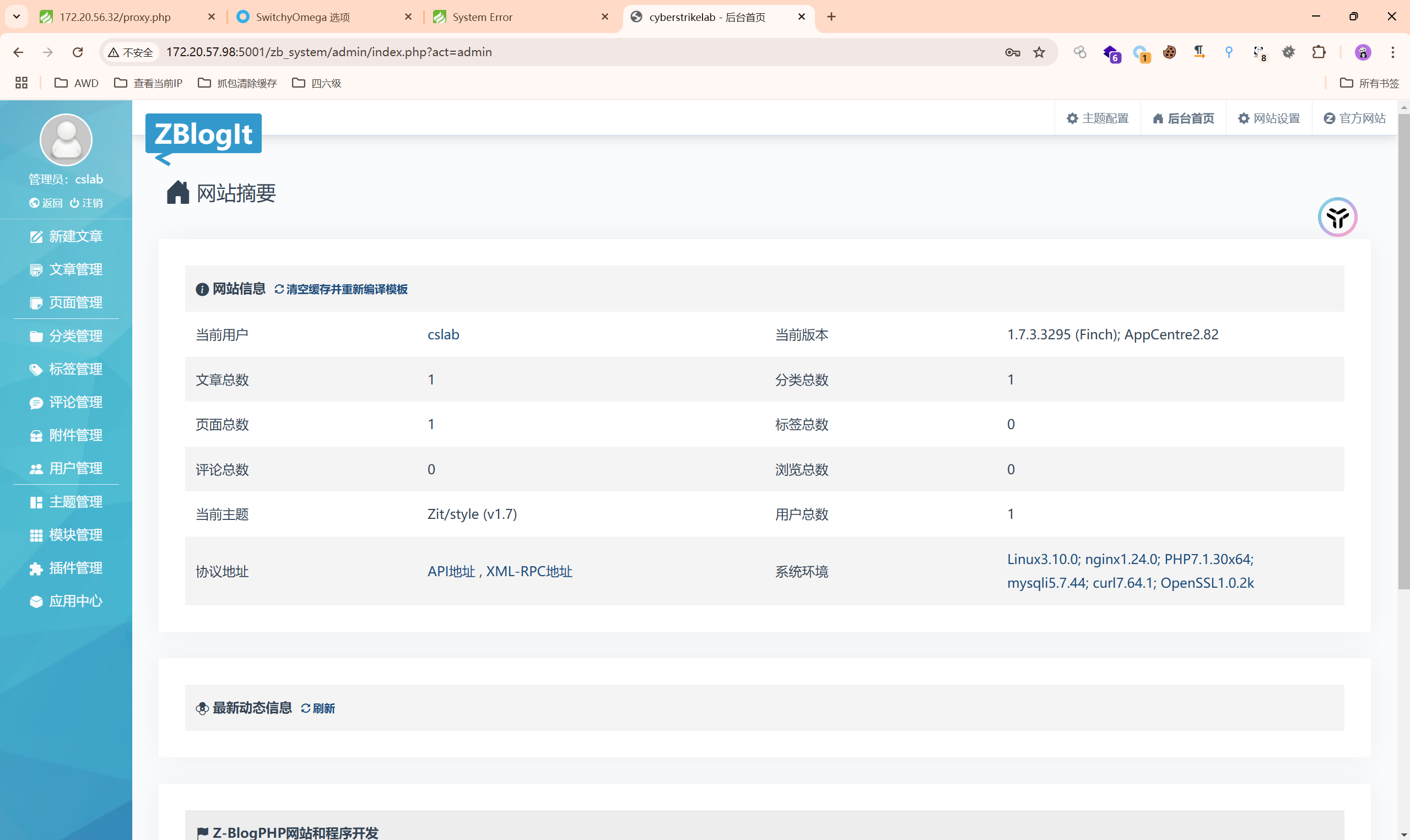Open 新建文章 in the sidebar
The width and height of the screenshot is (1410, 840).
point(66,236)
